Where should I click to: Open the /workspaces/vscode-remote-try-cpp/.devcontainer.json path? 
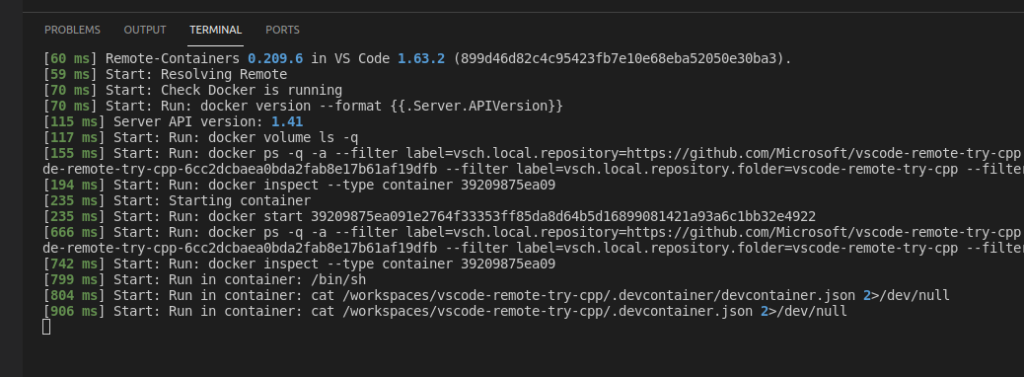point(543,312)
